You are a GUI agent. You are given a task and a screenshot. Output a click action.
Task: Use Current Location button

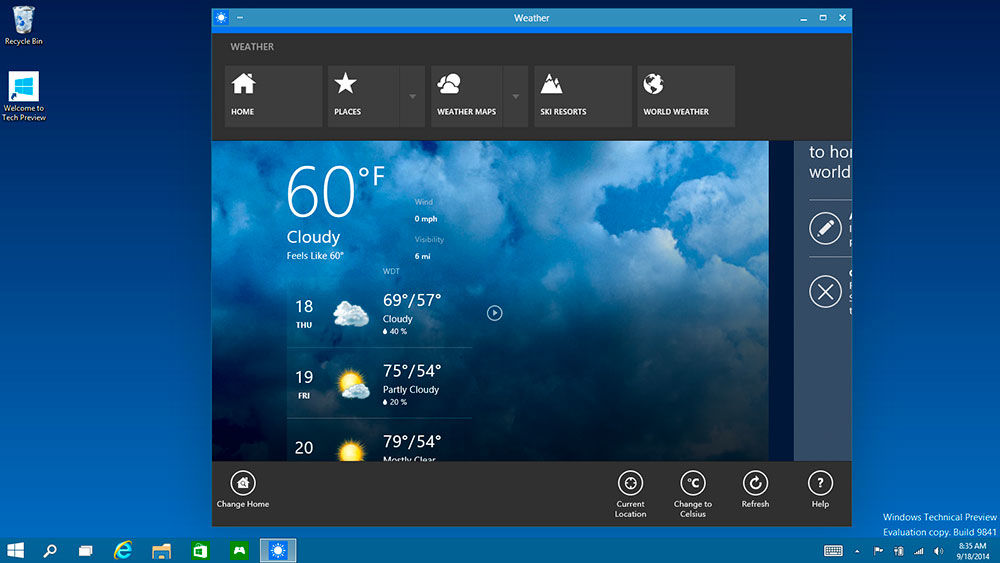(x=630, y=483)
